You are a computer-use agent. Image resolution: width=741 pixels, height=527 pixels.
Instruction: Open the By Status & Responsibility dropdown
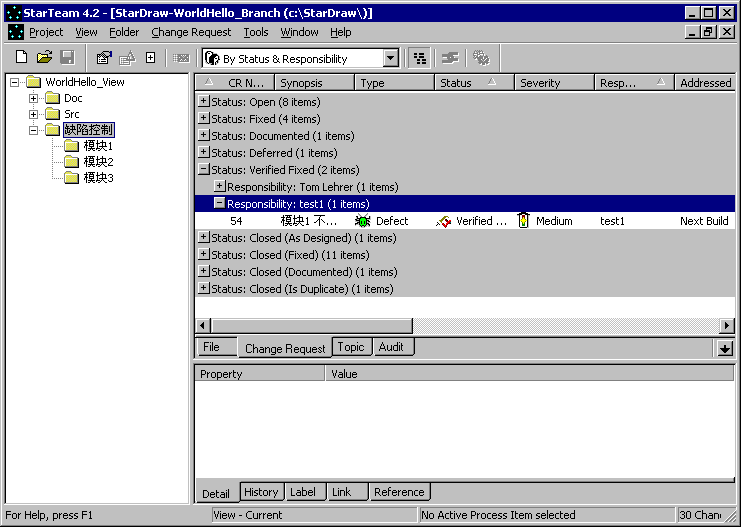pos(391,59)
